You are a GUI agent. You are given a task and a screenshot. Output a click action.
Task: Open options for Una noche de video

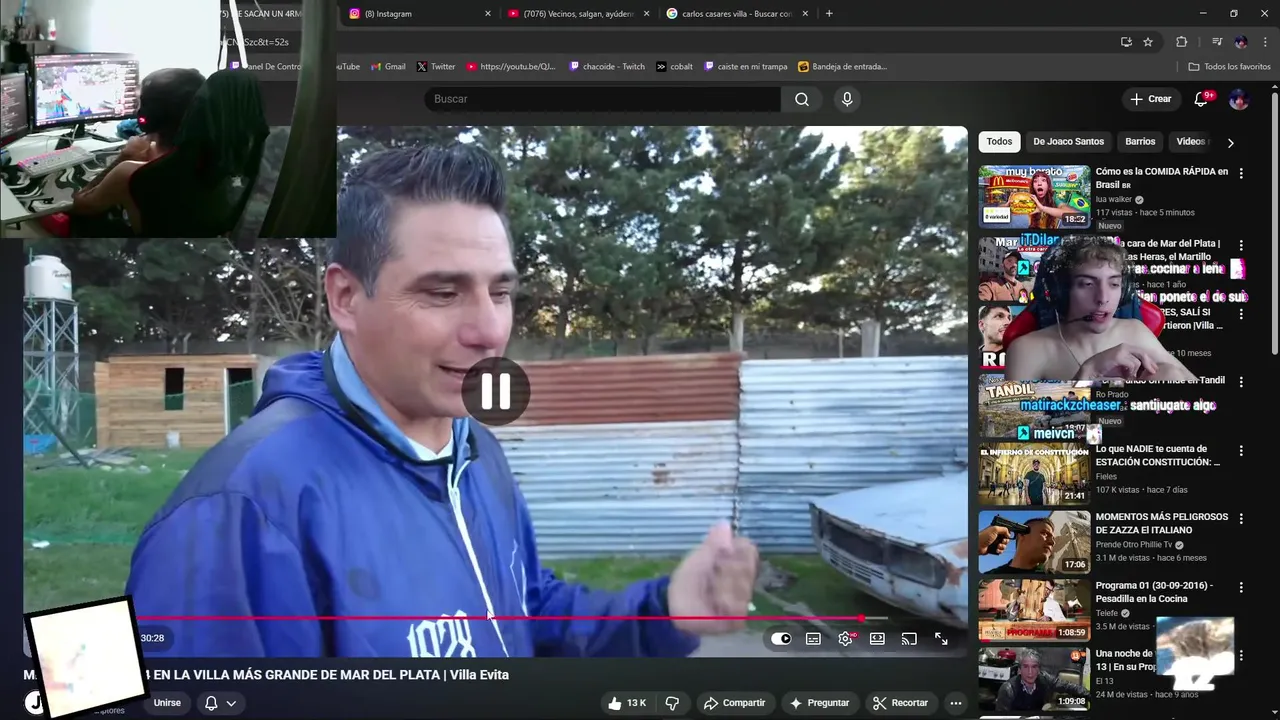coord(1241,656)
